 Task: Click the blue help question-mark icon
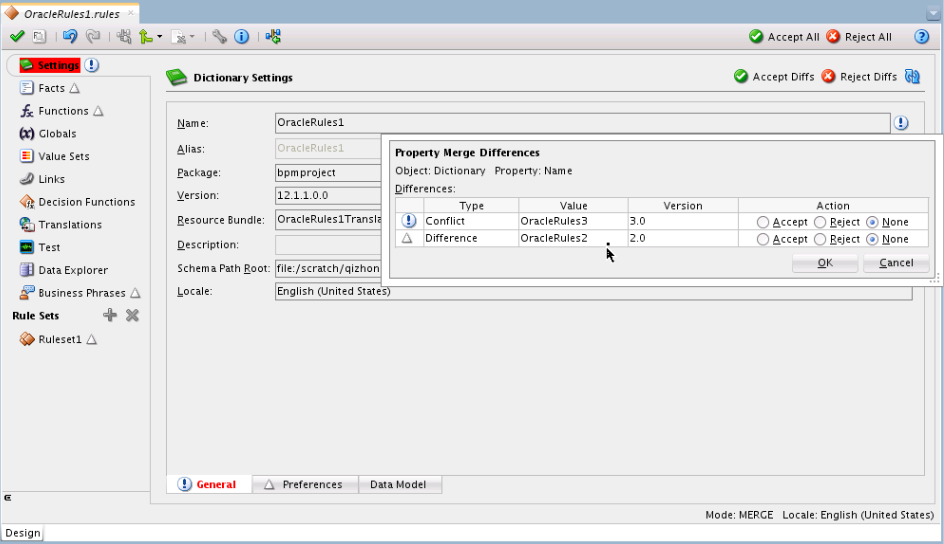tap(922, 37)
